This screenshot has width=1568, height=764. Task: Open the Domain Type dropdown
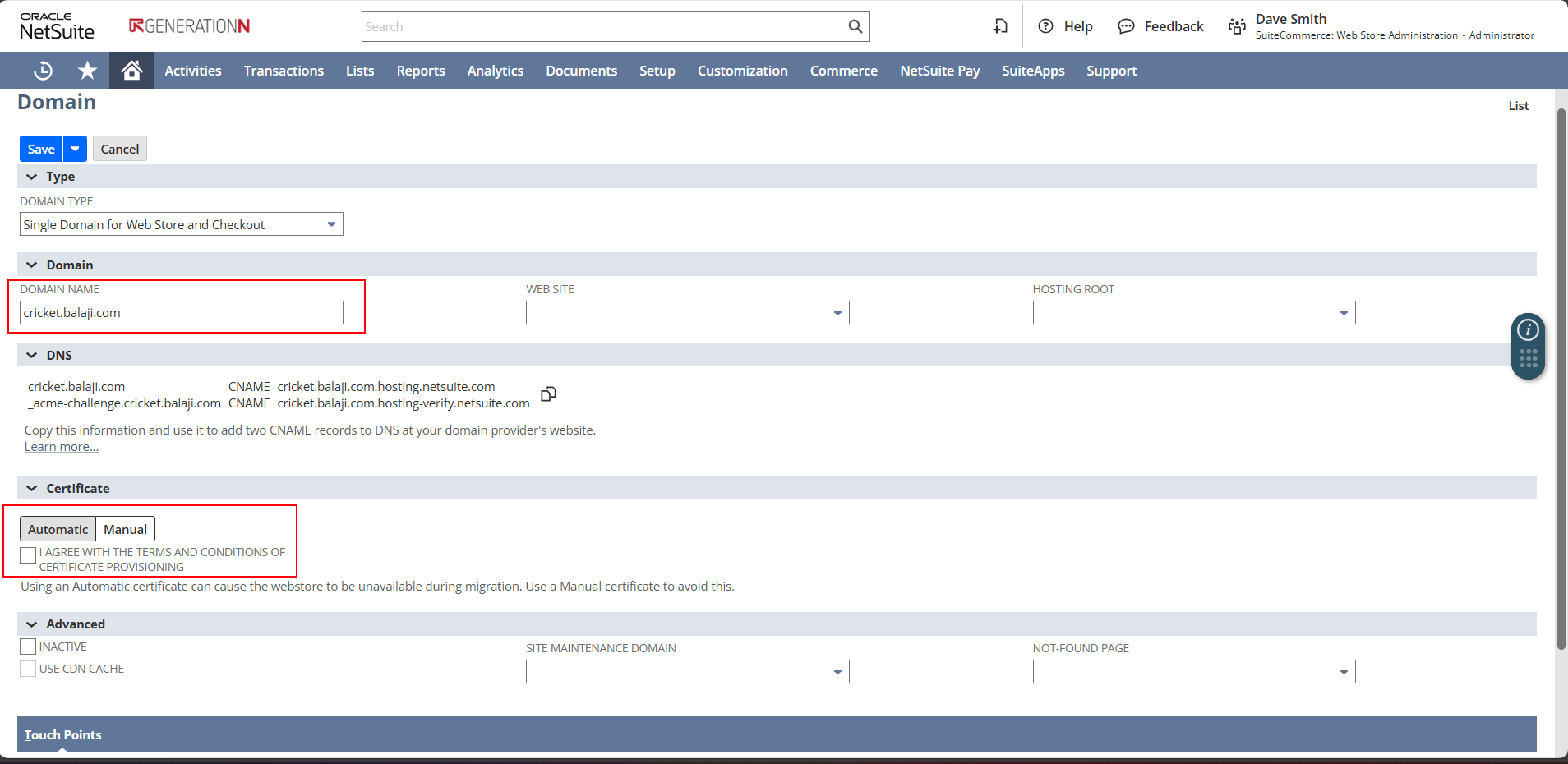(x=181, y=224)
